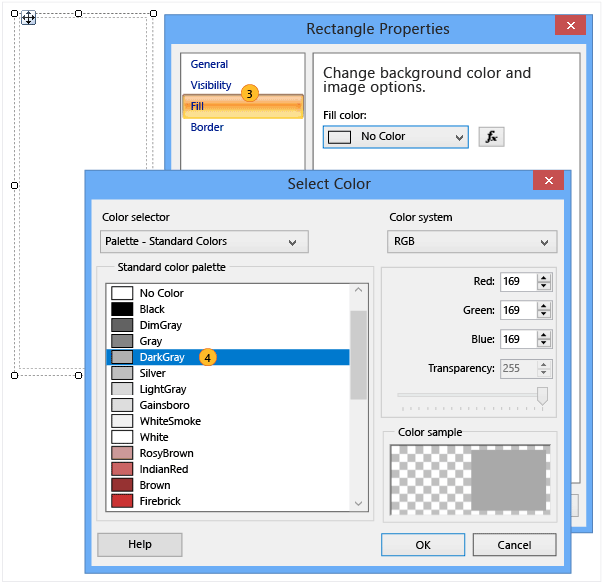602x583 pixels.
Task: Click the palette list scroll-up arrow
Action: (x=359, y=290)
